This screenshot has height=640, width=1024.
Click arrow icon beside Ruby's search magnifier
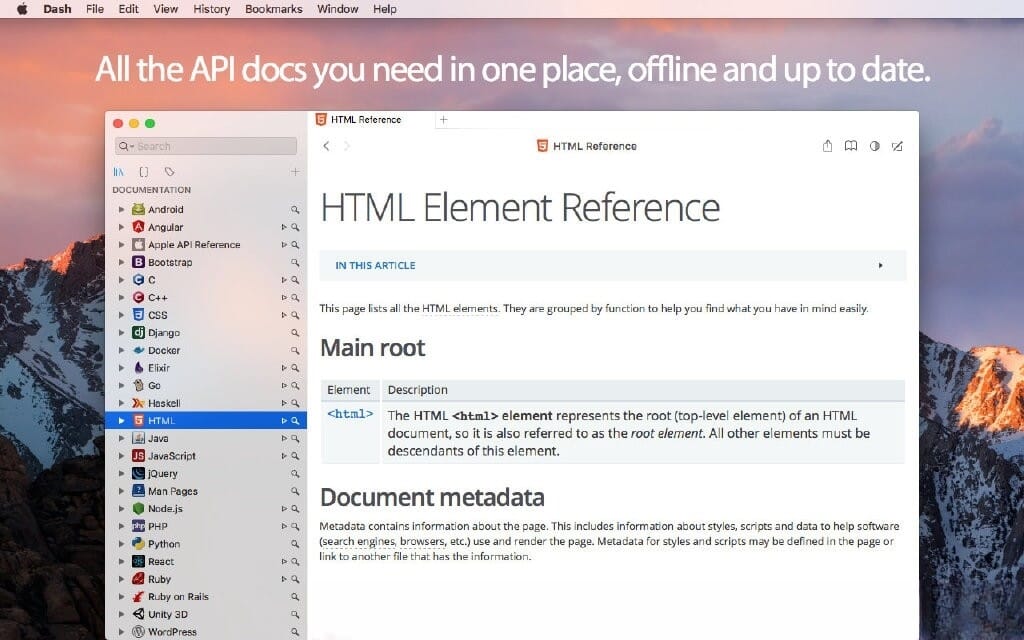tap(284, 579)
